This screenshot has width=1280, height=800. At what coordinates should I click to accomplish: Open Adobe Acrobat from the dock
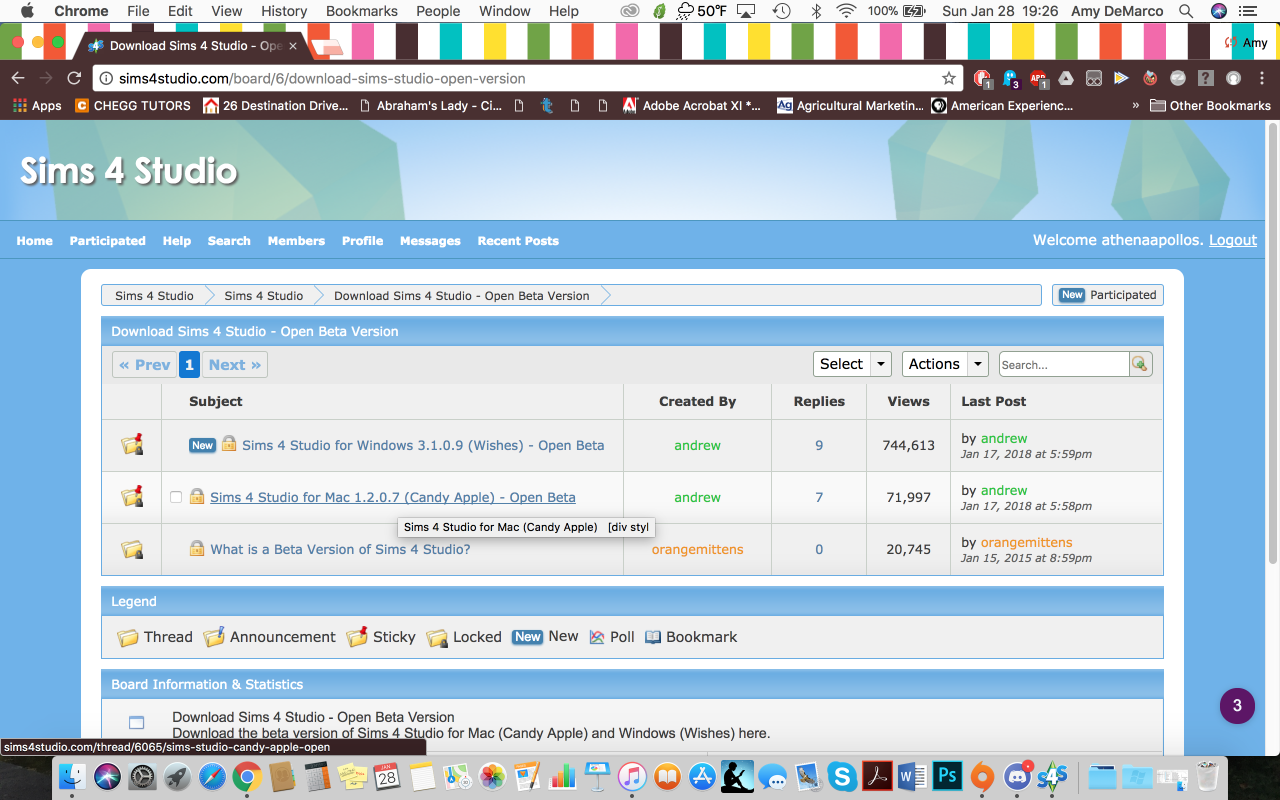[877, 775]
